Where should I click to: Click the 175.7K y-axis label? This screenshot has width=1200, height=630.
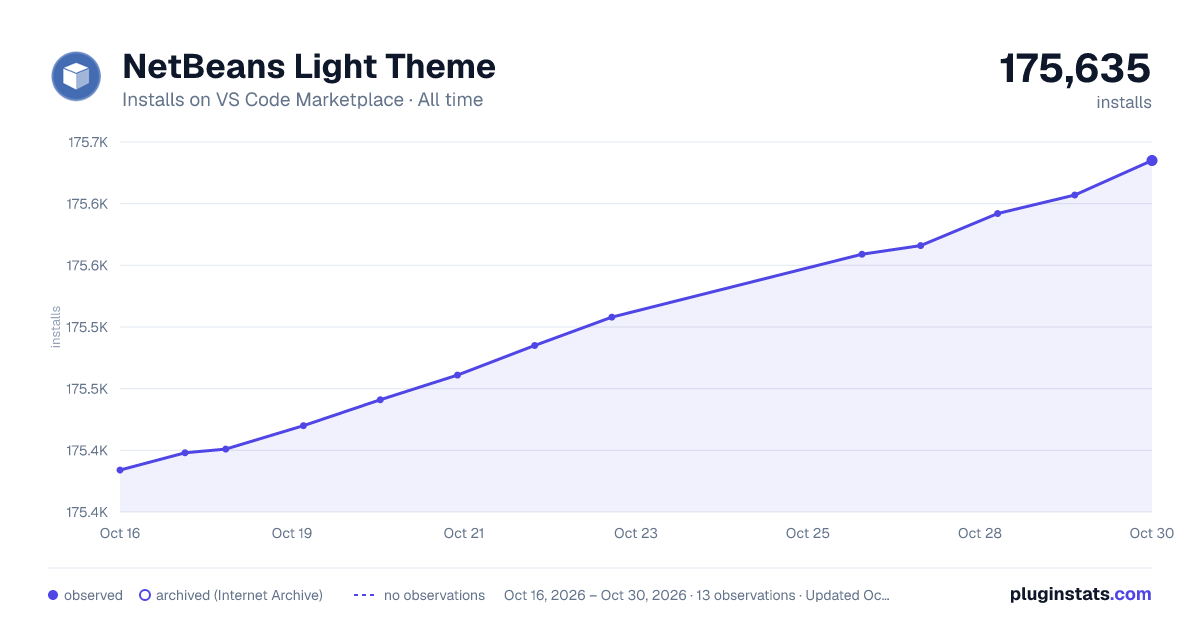click(x=87, y=142)
